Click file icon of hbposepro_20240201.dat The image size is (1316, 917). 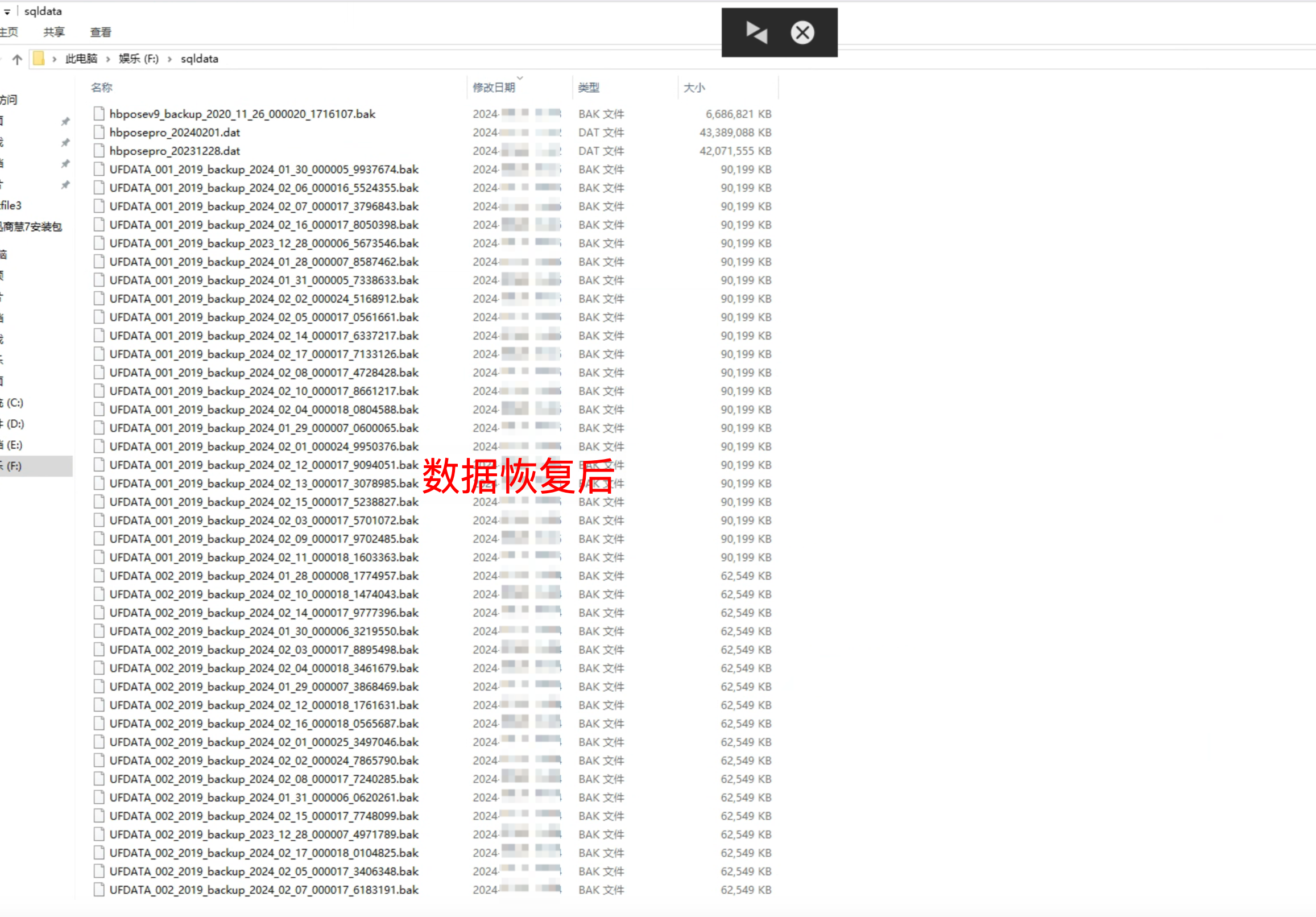tap(99, 133)
